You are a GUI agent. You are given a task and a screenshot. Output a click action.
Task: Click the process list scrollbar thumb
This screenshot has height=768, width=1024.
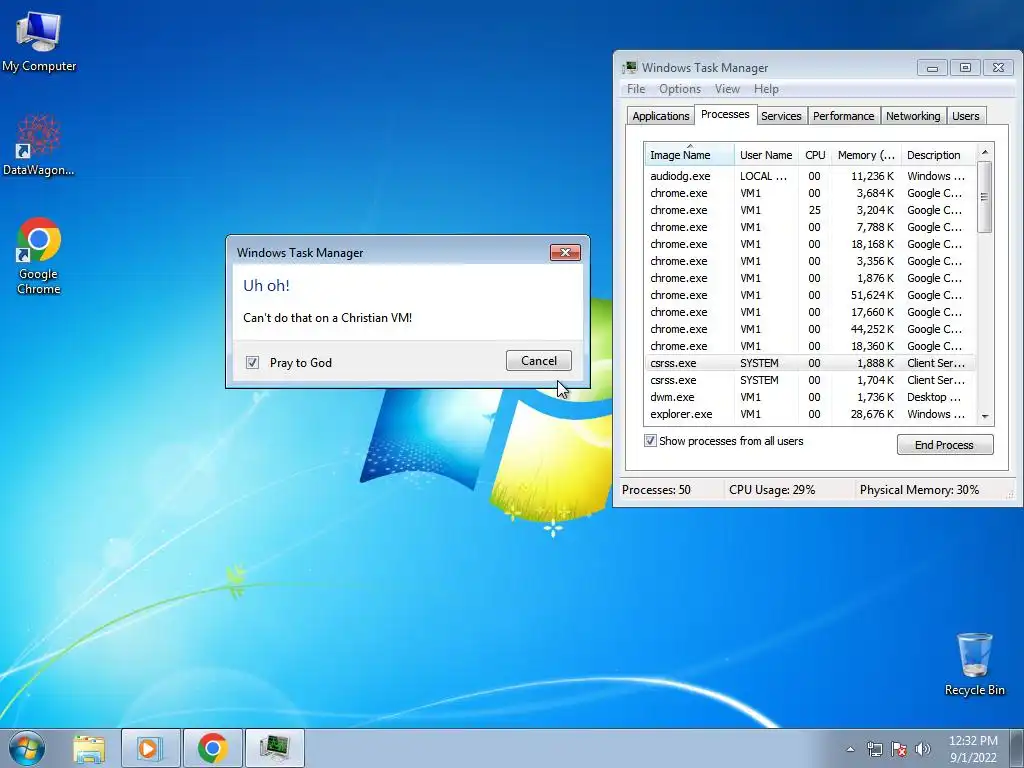[x=985, y=197]
